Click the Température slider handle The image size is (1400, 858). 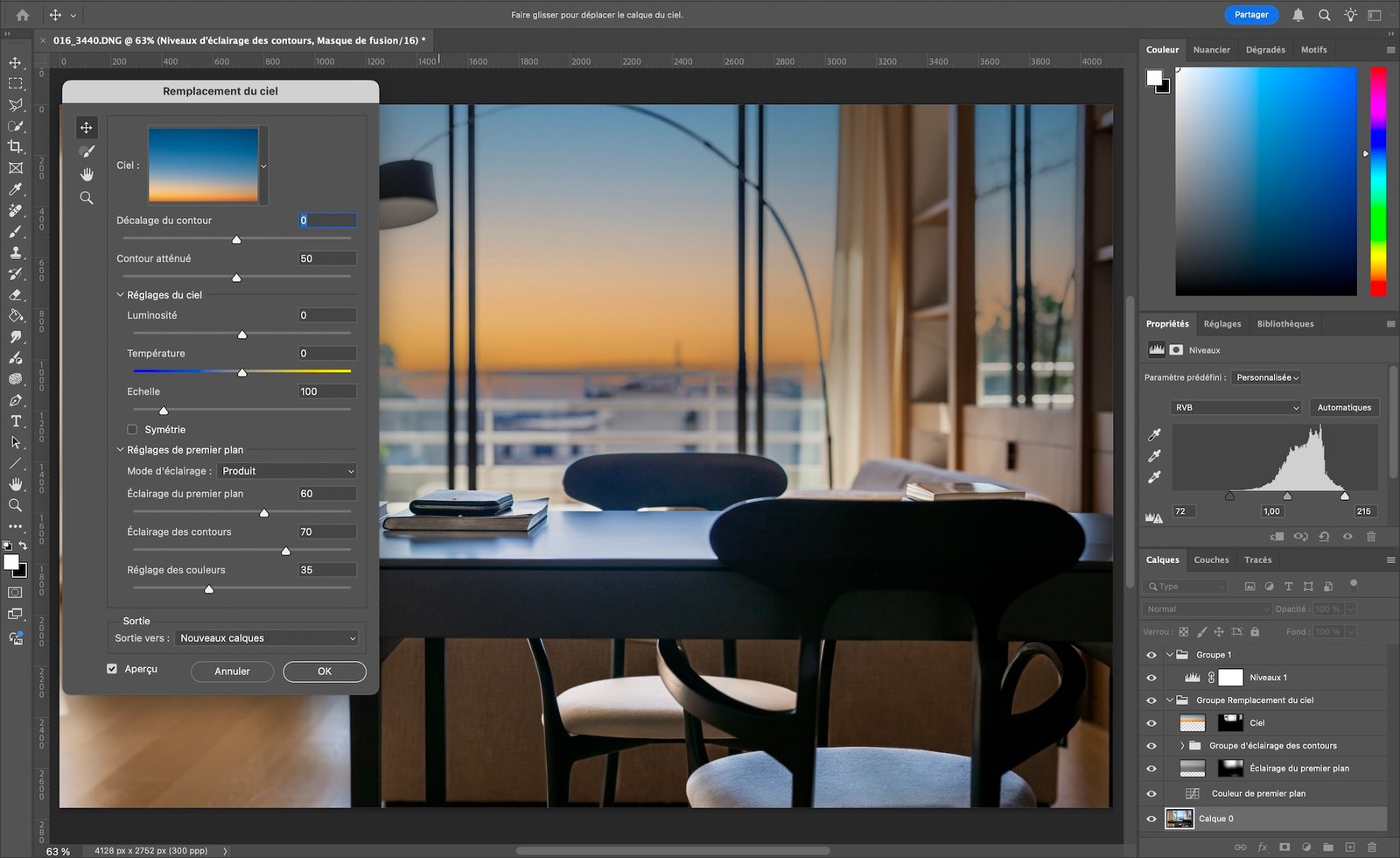(x=242, y=372)
